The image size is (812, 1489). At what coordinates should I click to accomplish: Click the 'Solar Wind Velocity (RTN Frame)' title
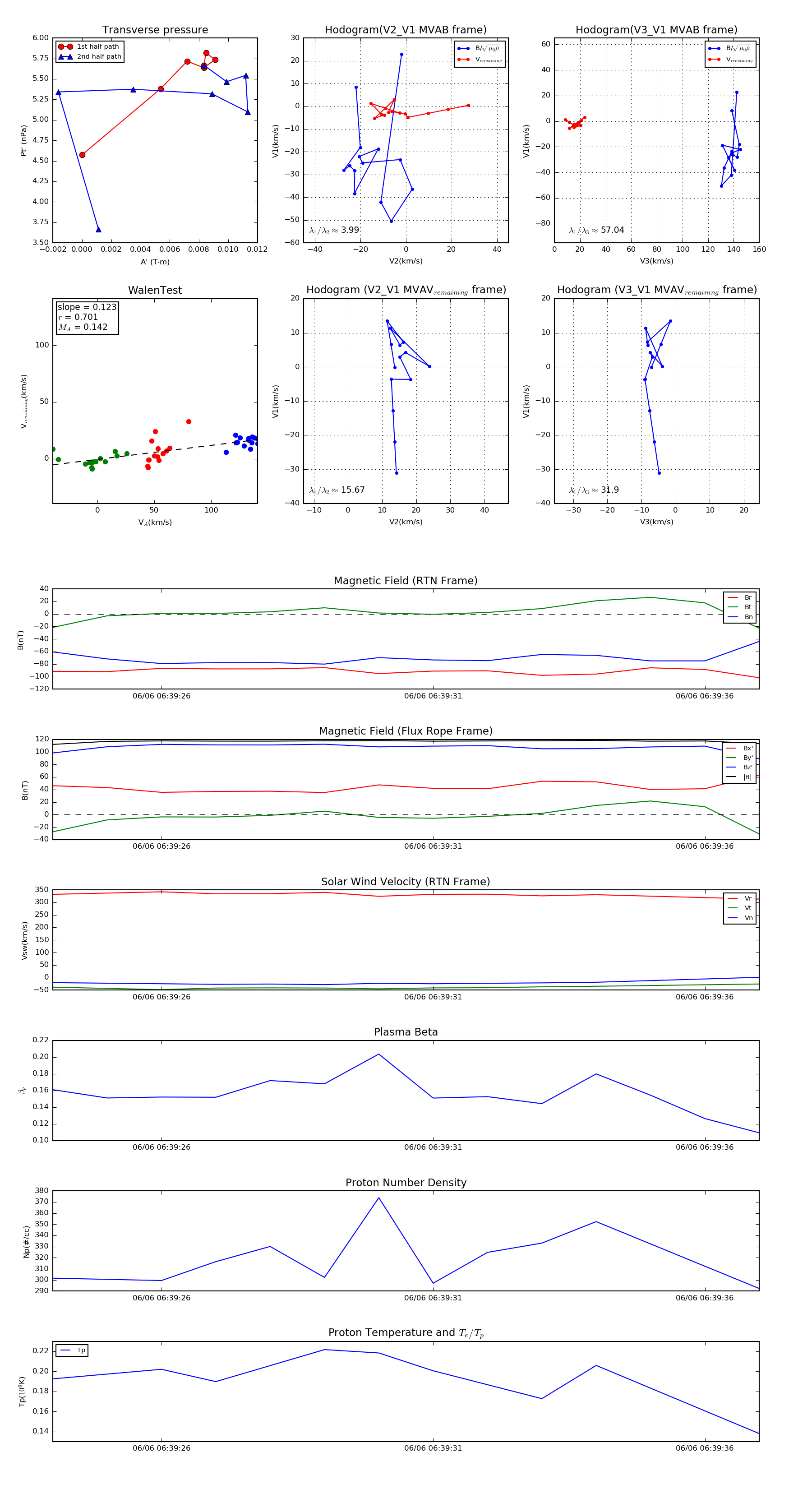406,882
